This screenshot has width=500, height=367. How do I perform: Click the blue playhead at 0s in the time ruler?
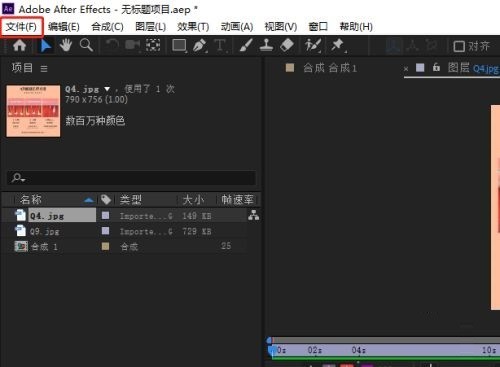coord(272,350)
